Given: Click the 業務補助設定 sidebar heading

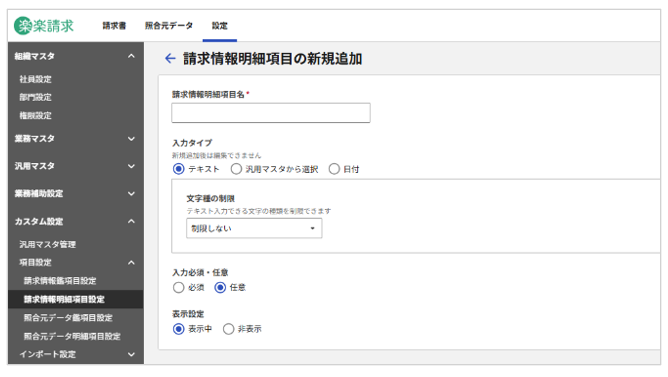Looking at the screenshot, I should (x=39, y=193).
